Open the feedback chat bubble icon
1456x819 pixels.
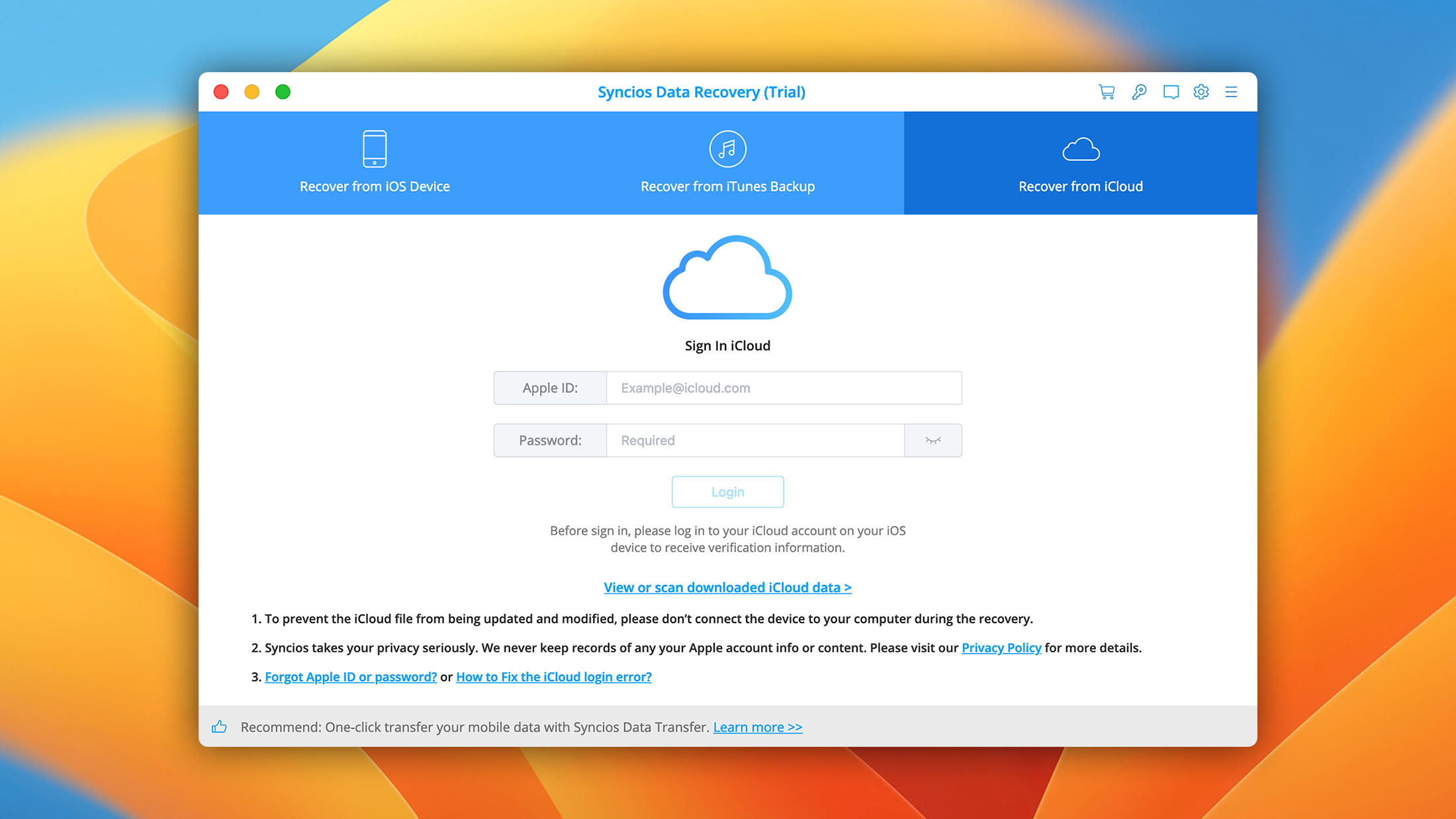[x=1171, y=92]
